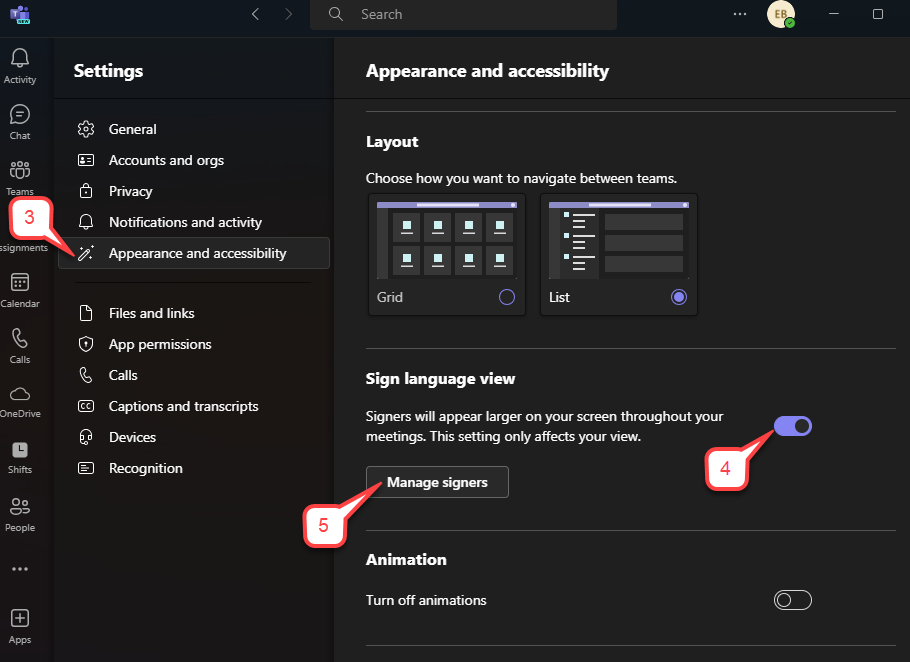Open the Shifts icon
The width and height of the screenshot is (910, 662).
tap(20, 455)
